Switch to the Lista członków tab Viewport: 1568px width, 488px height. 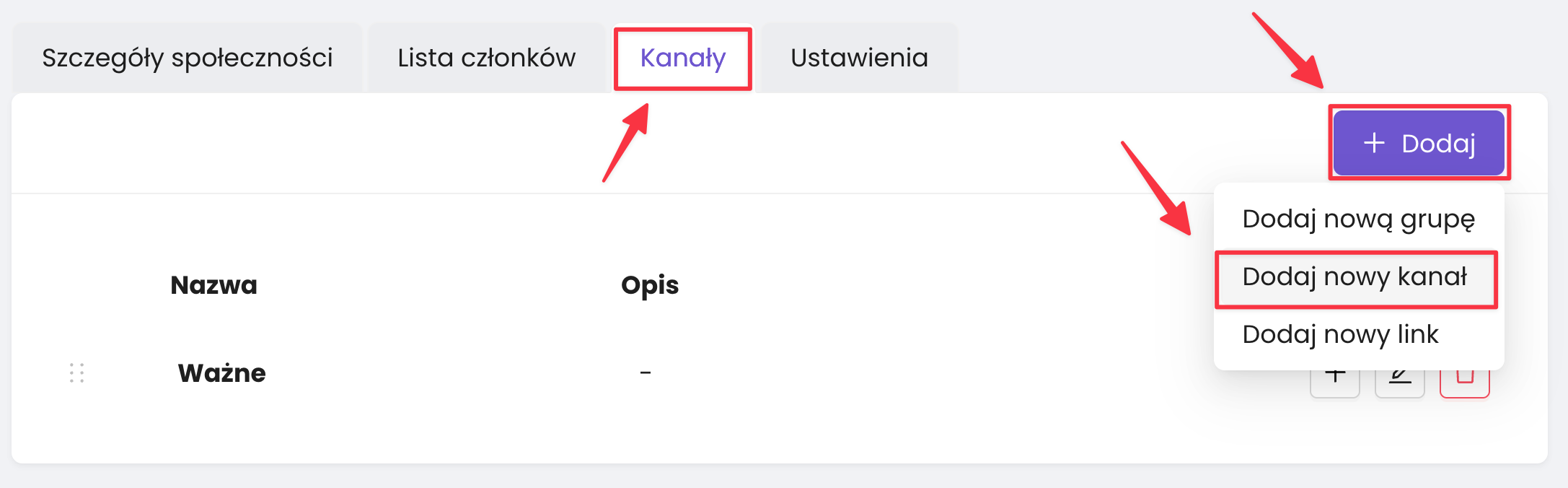click(486, 58)
